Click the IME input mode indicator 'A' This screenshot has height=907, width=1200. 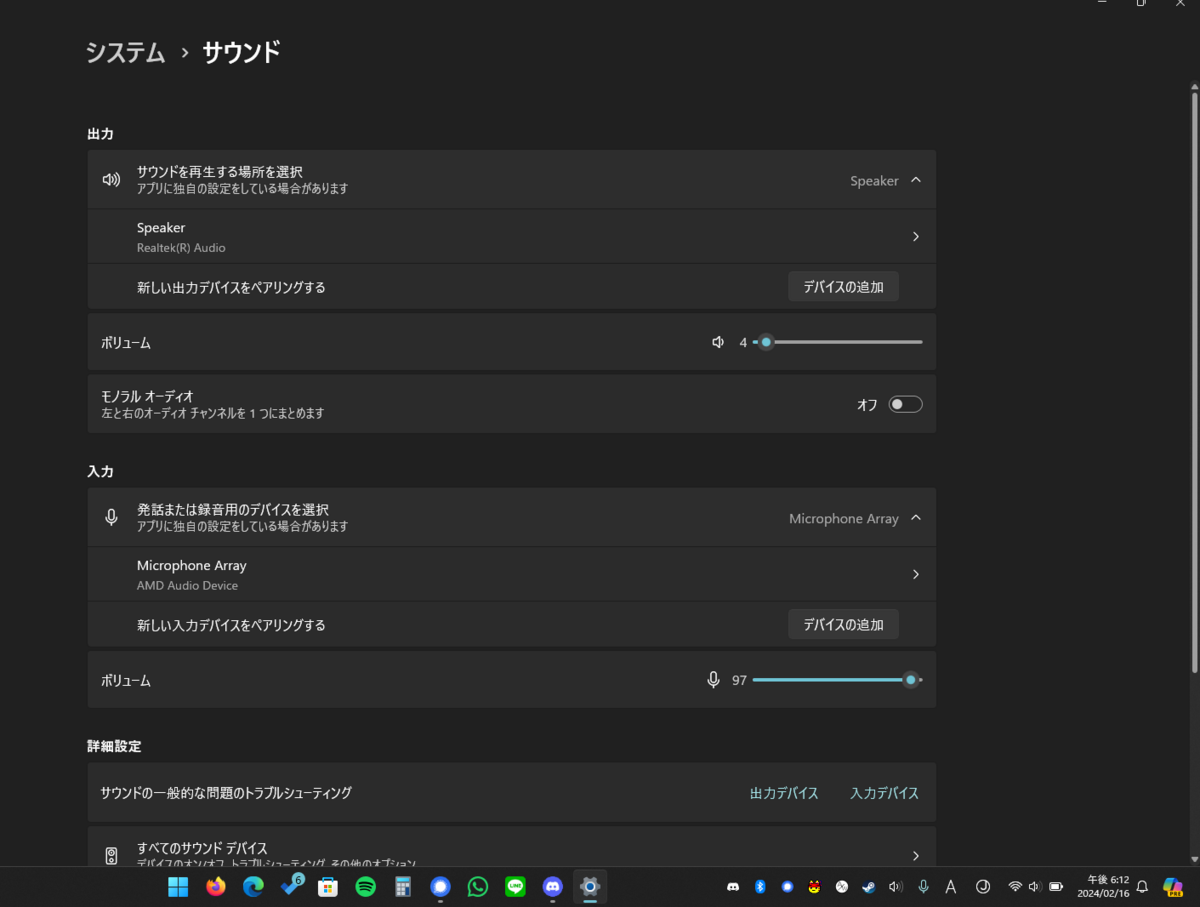(950, 886)
